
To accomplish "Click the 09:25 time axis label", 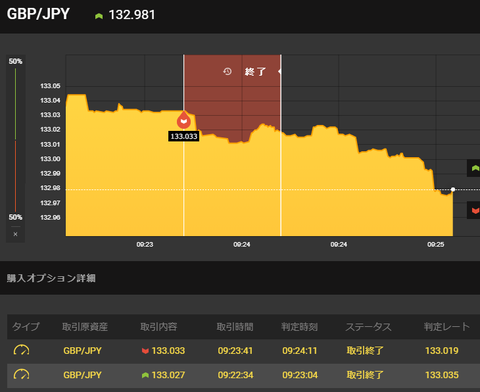I will pyautogui.click(x=436, y=245).
